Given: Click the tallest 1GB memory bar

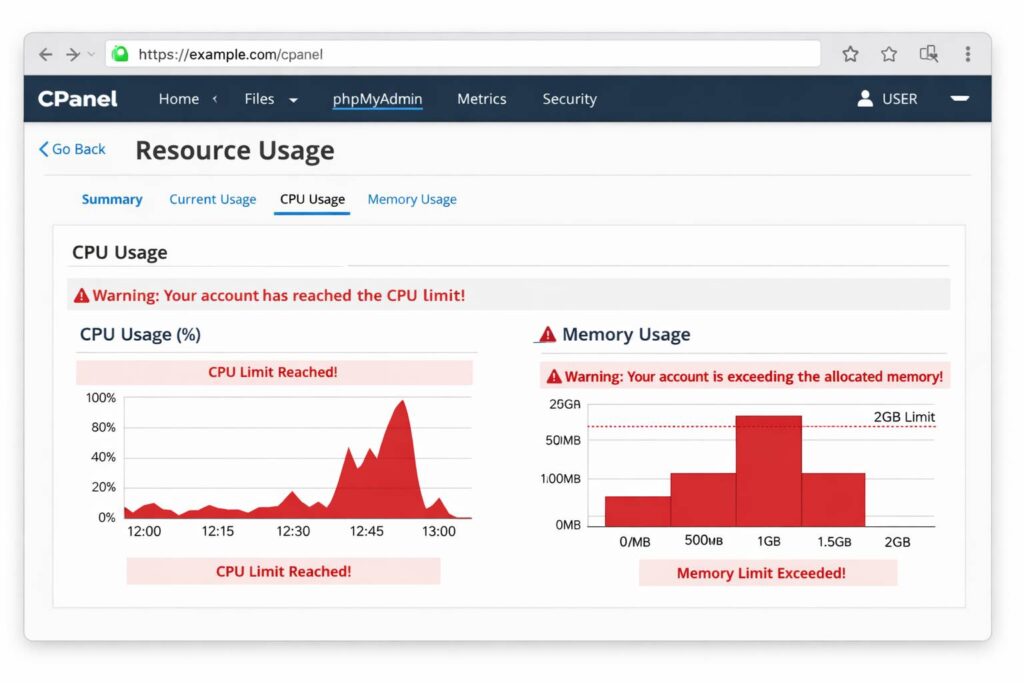Looking at the screenshot, I should [768, 470].
